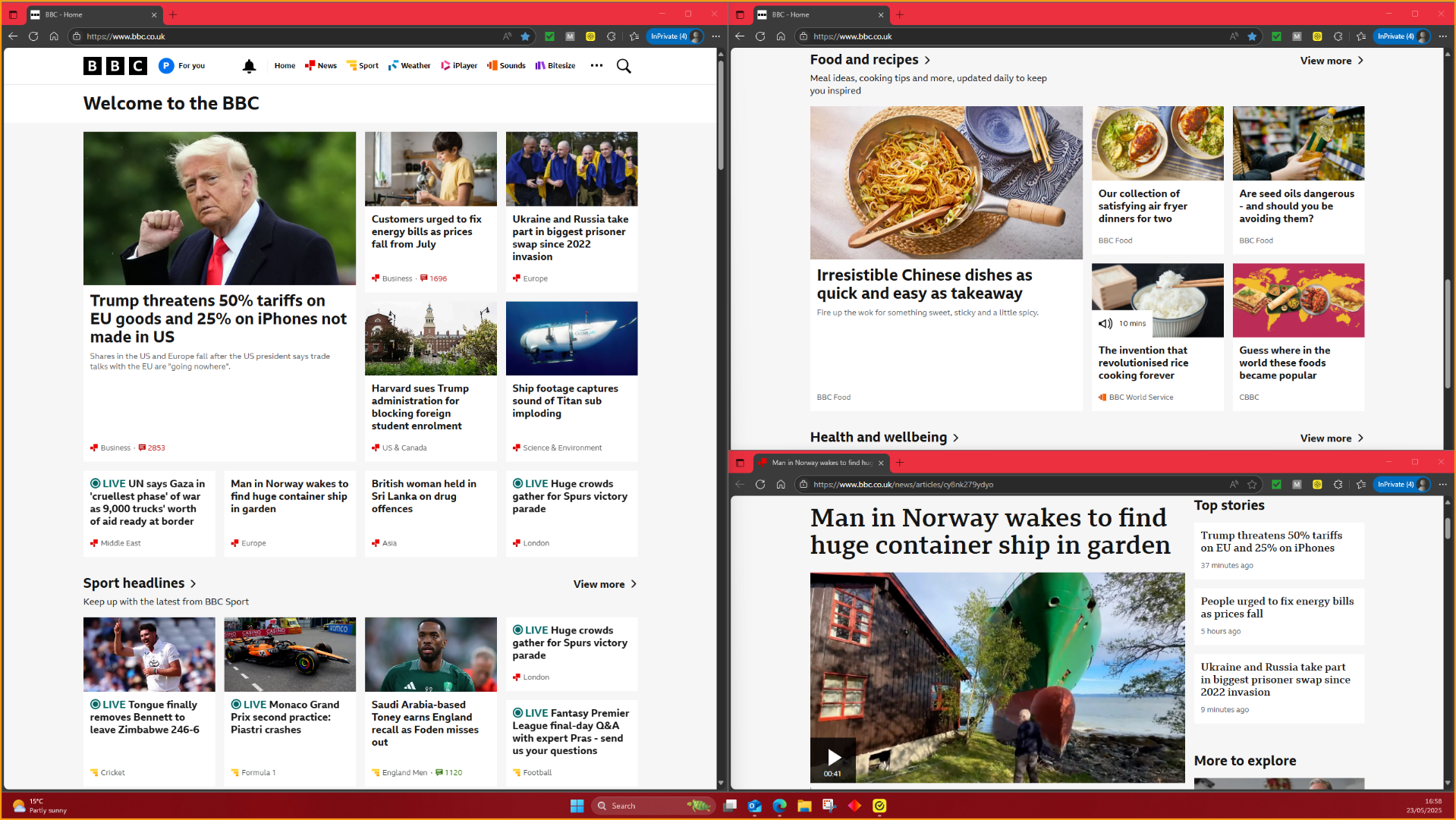This screenshot has height=820, width=1456.
Task: Open People urged to fix energy bills top story
Action: click(1277, 608)
